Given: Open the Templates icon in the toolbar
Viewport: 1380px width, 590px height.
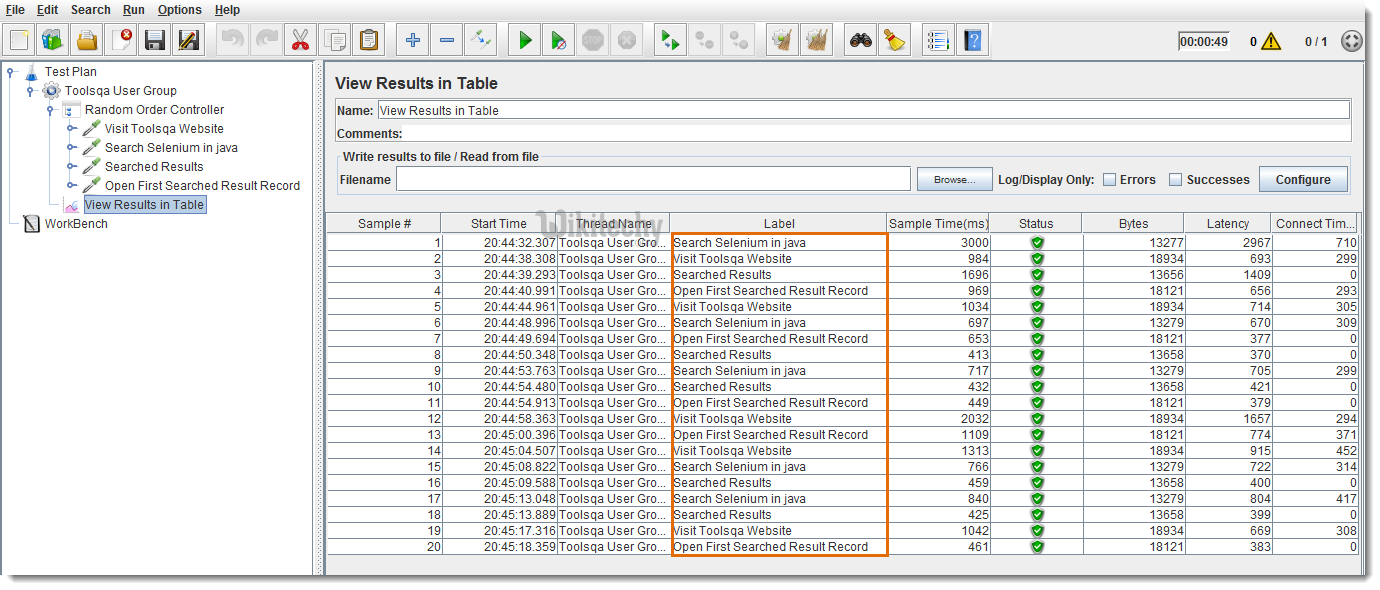Looking at the screenshot, I should [x=52, y=39].
